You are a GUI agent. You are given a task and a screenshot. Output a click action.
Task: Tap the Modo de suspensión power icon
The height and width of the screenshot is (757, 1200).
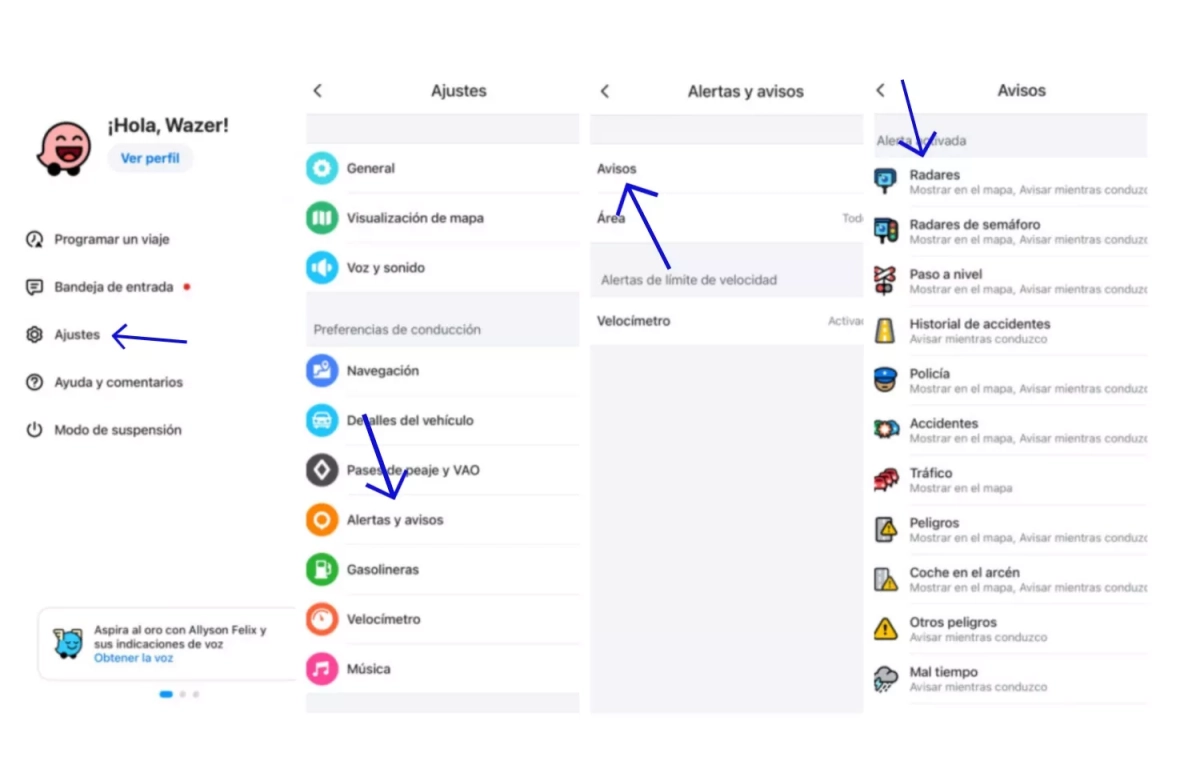pyautogui.click(x=35, y=430)
